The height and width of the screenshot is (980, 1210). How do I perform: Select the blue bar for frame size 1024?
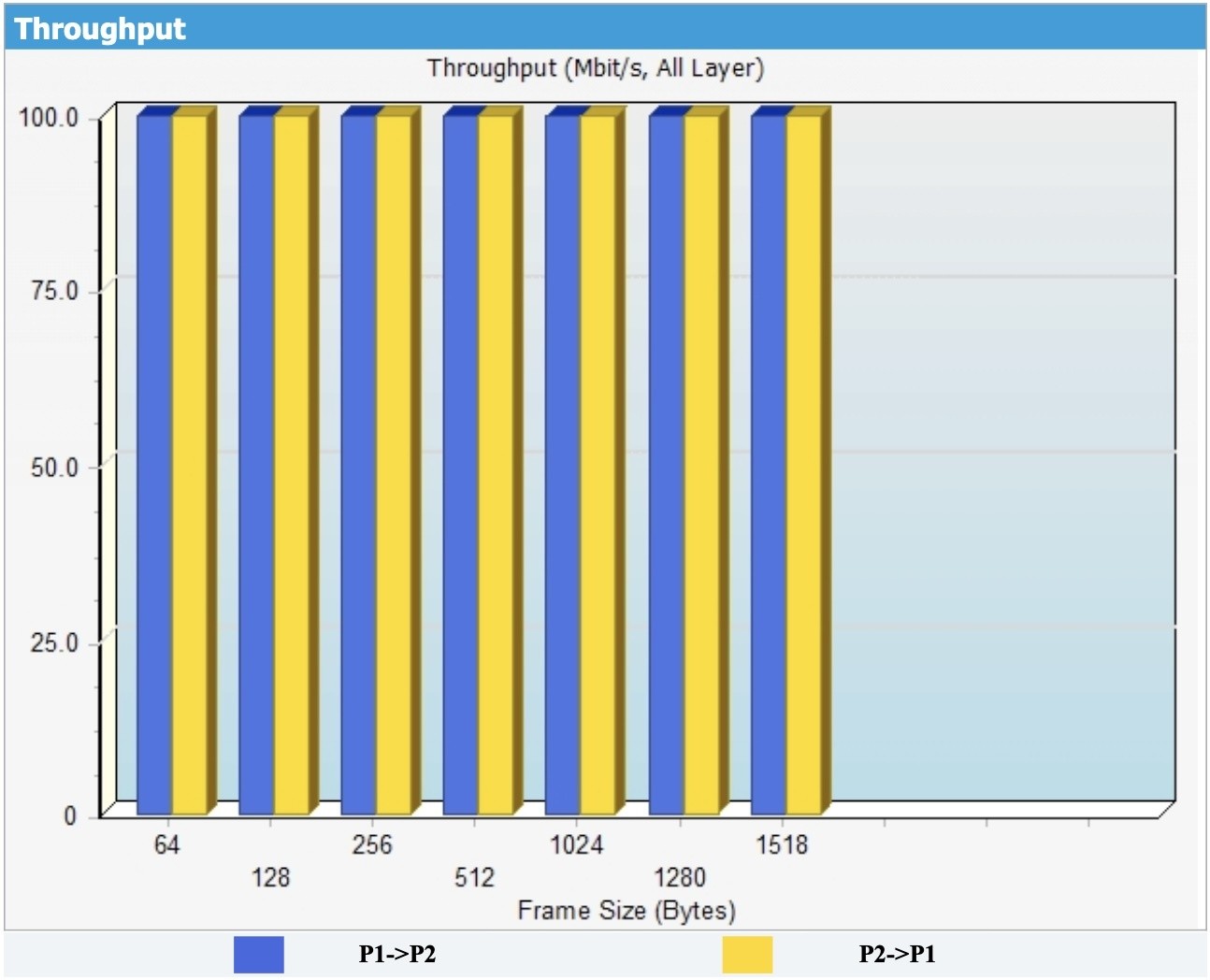[563, 465]
